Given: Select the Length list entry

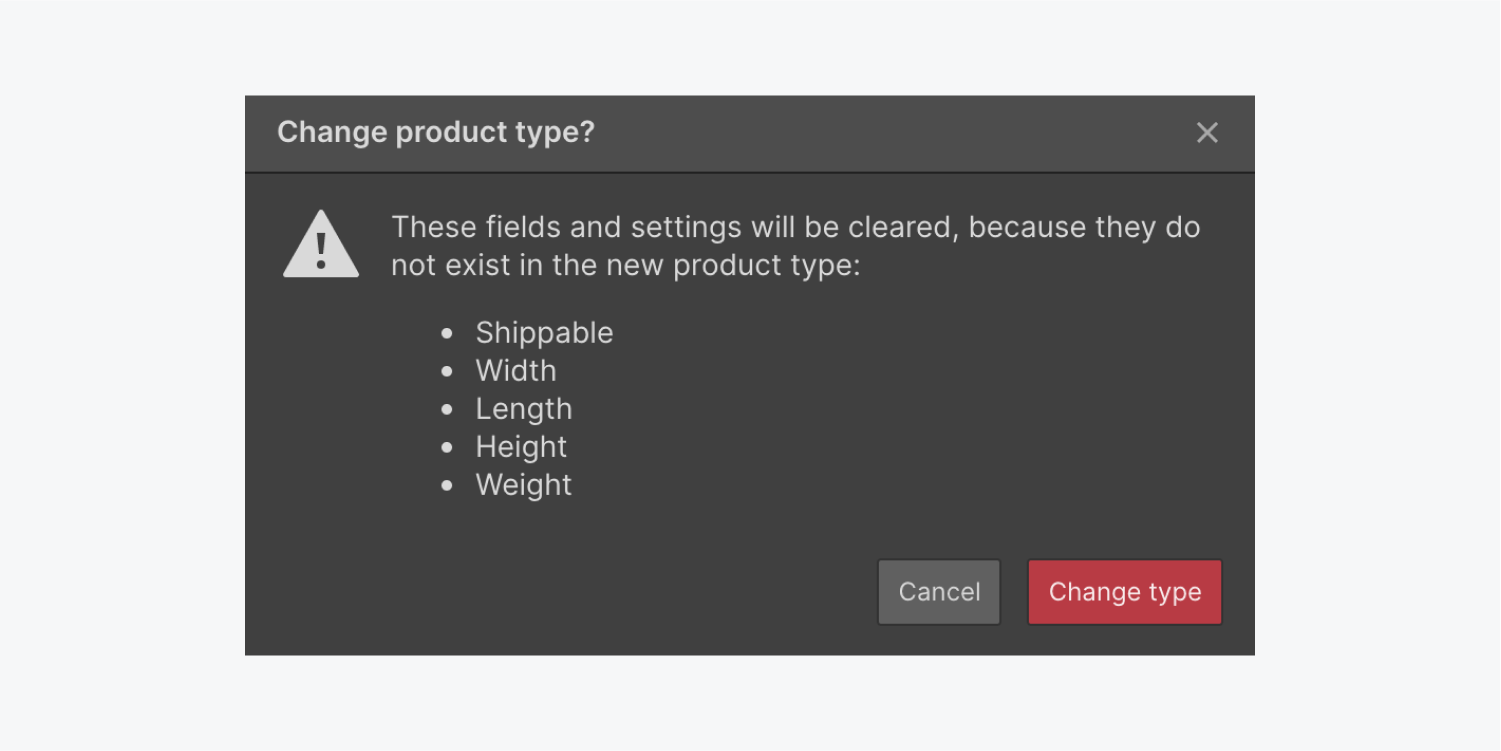Looking at the screenshot, I should (524, 409).
